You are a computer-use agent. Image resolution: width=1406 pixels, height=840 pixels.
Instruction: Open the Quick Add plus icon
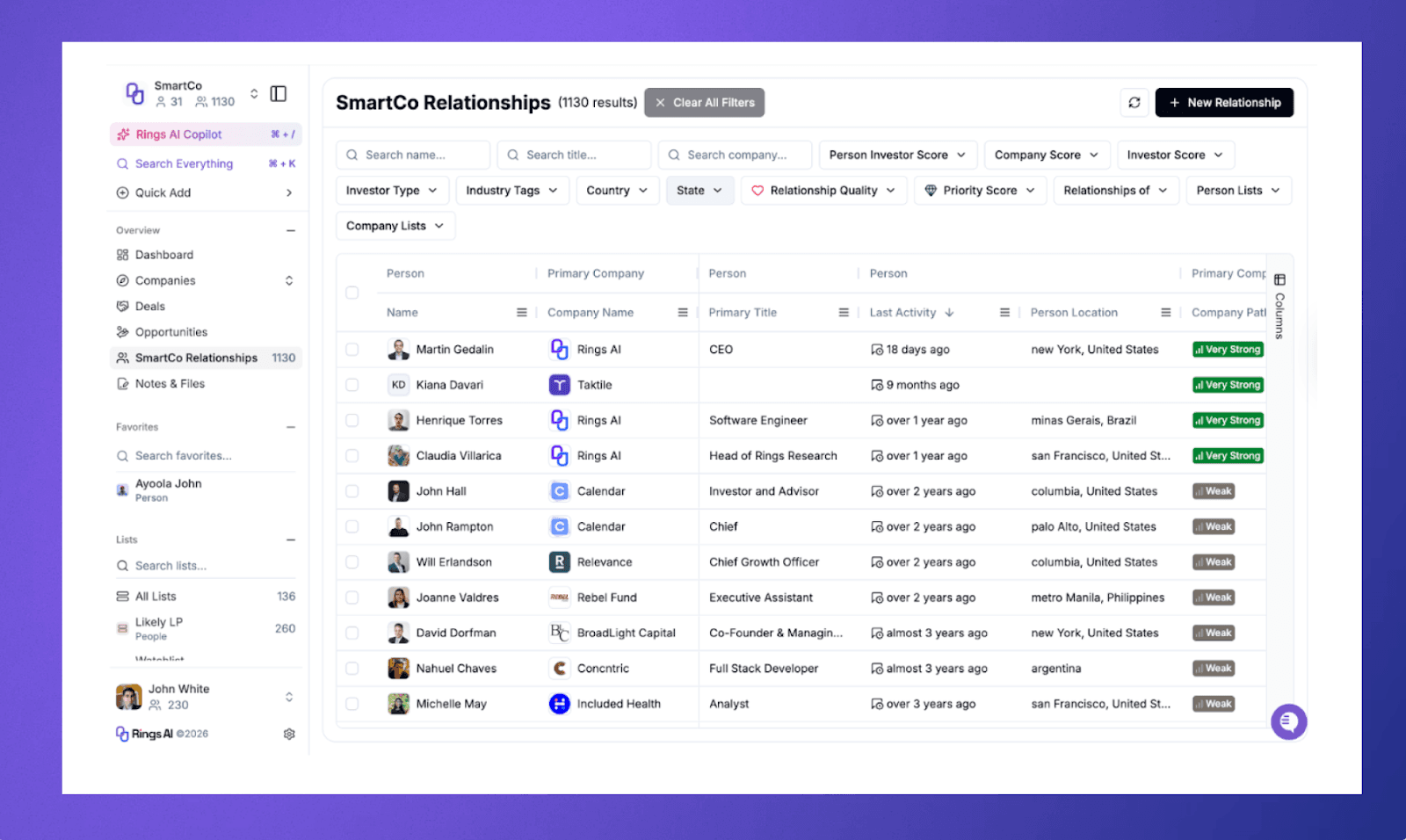coord(122,192)
